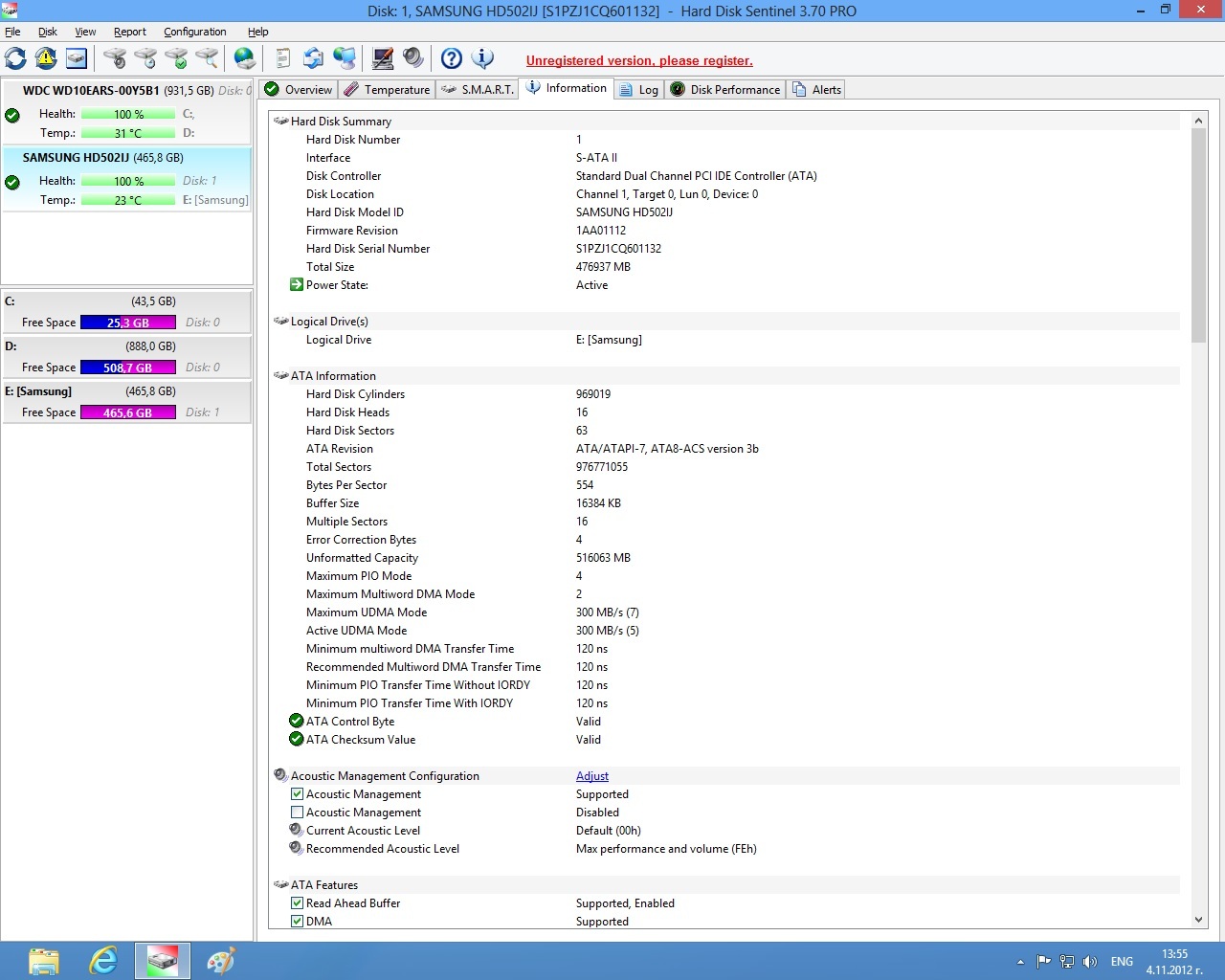Image resolution: width=1225 pixels, height=980 pixels.
Task: Click the disk test magnifier toolbar icon
Action: click(x=207, y=58)
